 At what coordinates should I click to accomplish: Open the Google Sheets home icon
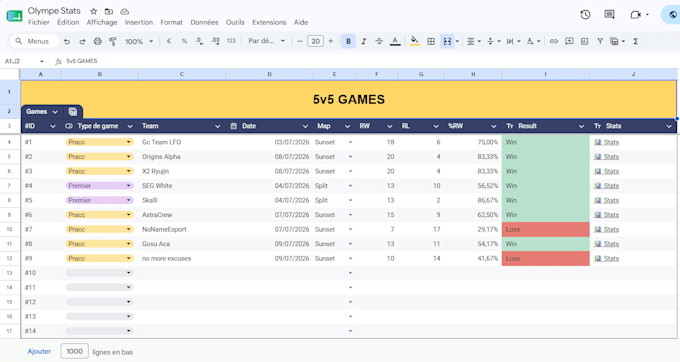(x=14, y=16)
